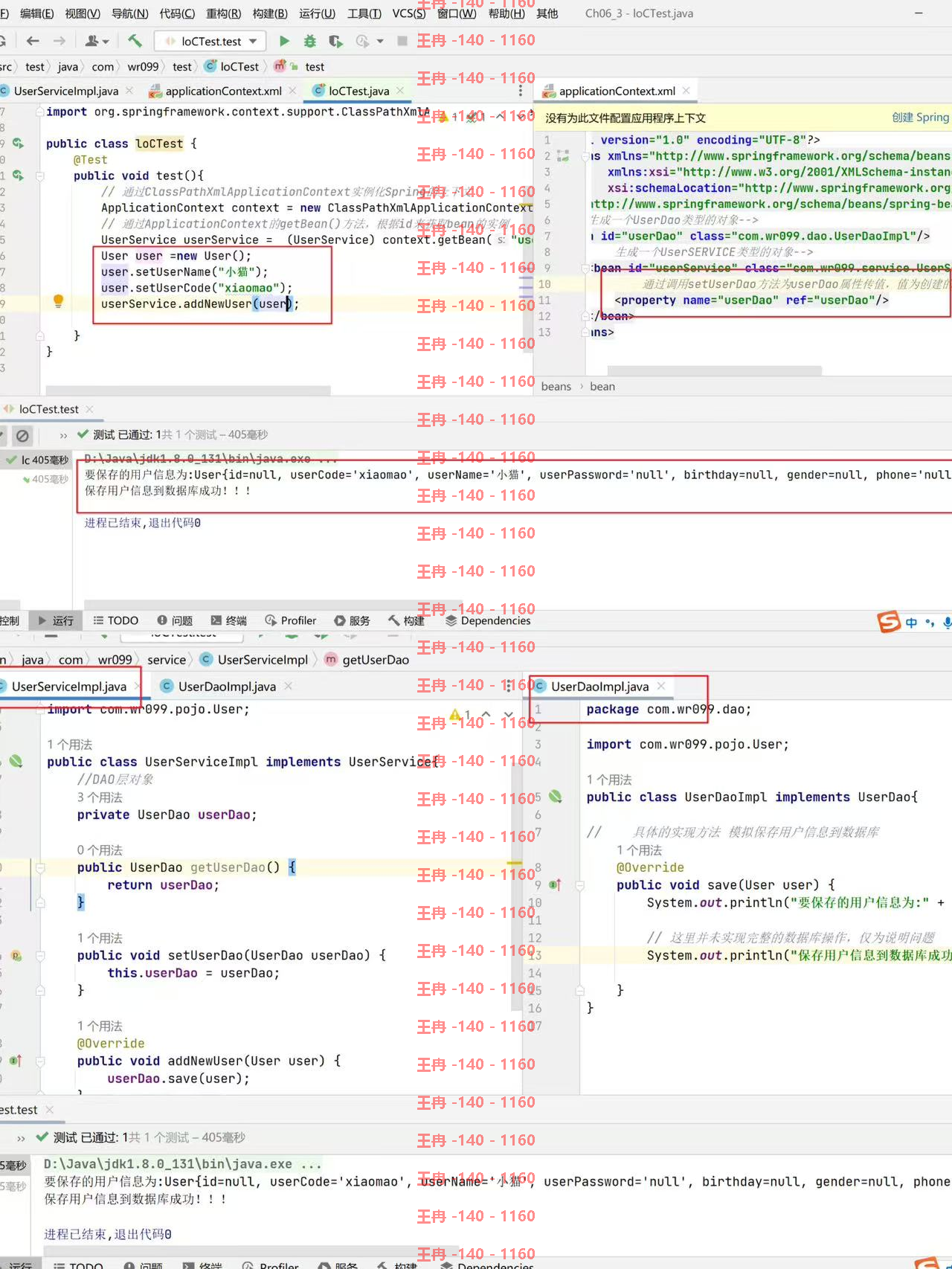Close applicationContext.xml tab beside loCTest.java
The height and width of the screenshot is (1269, 952).
click(x=292, y=91)
